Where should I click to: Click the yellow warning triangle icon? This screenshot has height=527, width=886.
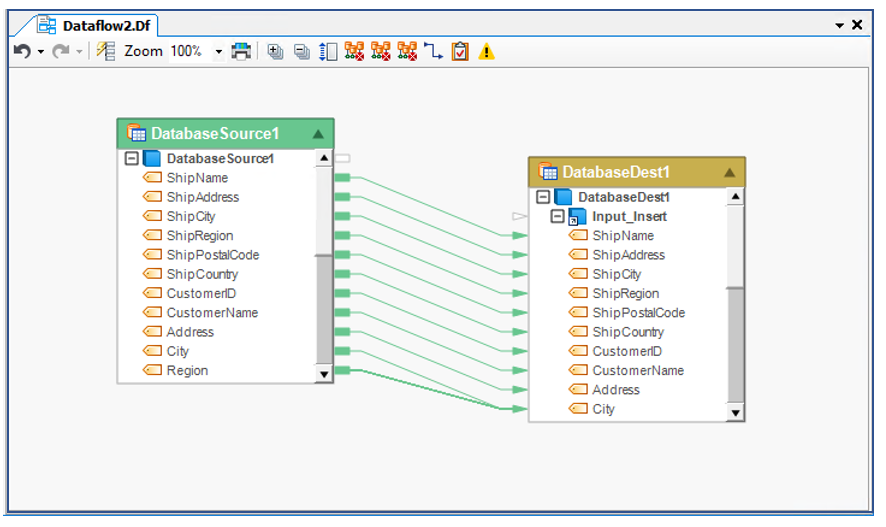tap(486, 51)
